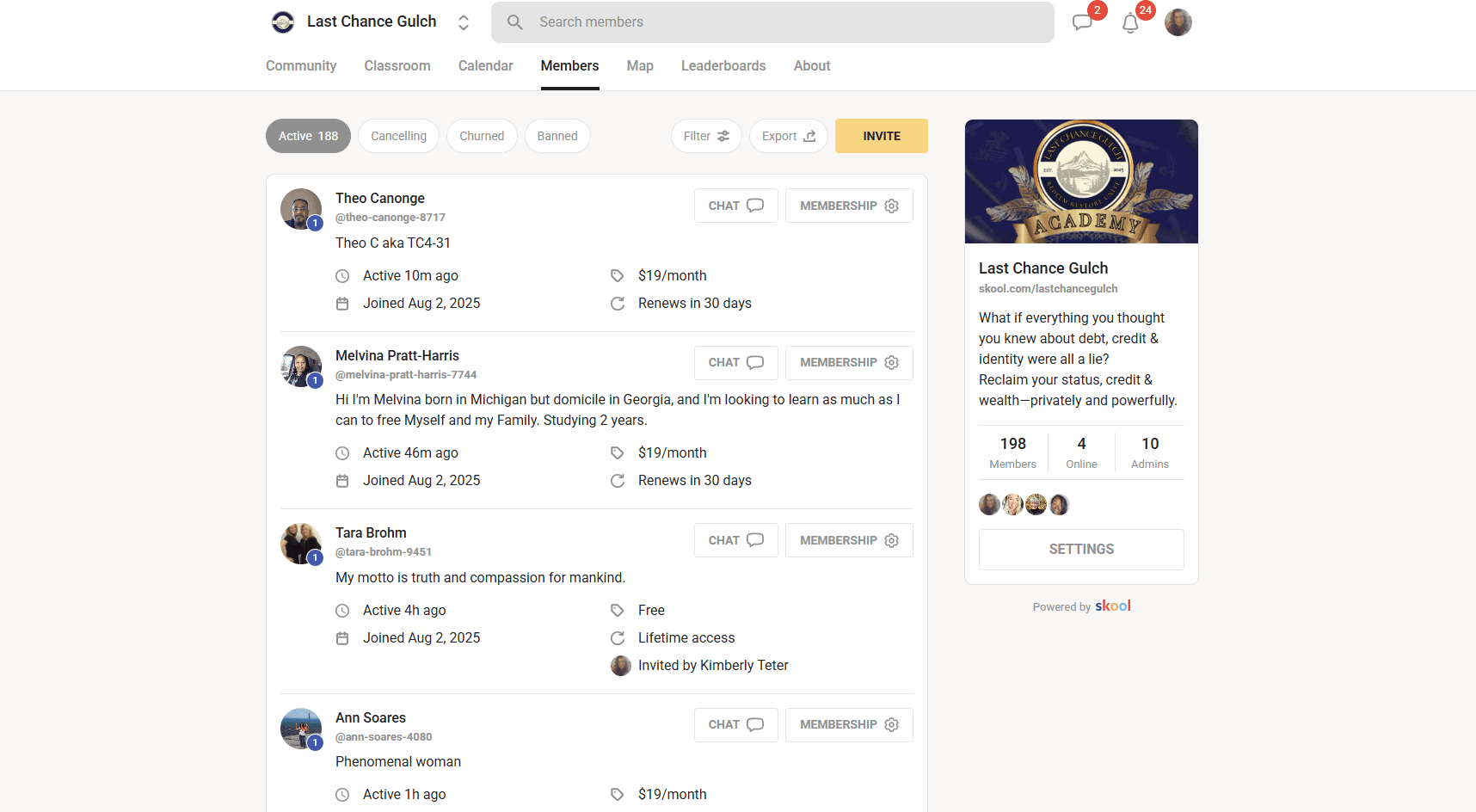Screen dimensions: 1476x812
Task: Click Ann Soares's profile avatar
Action: [x=301, y=729]
